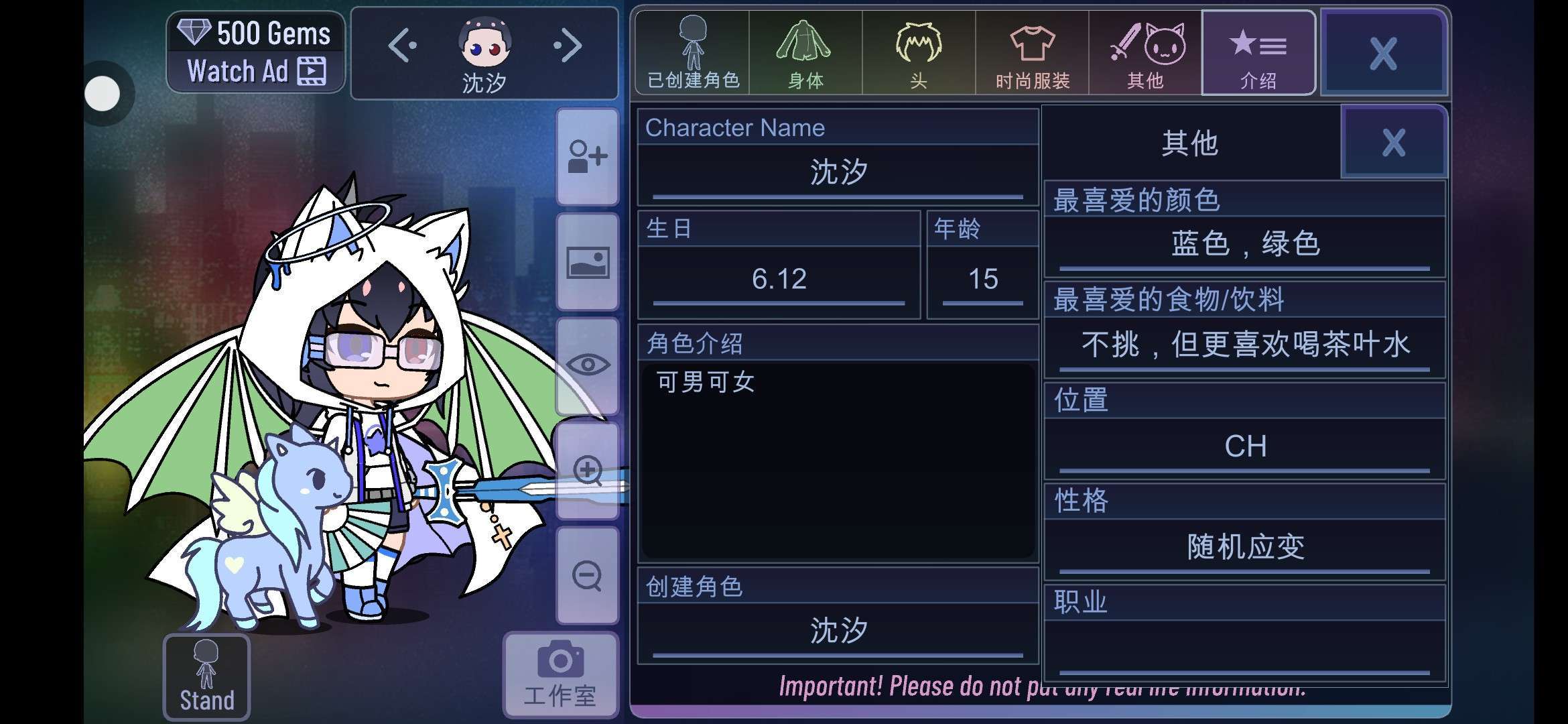Open the 其他 sword and cat tab
Screen dimensions: 1568x724
(1145, 53)
